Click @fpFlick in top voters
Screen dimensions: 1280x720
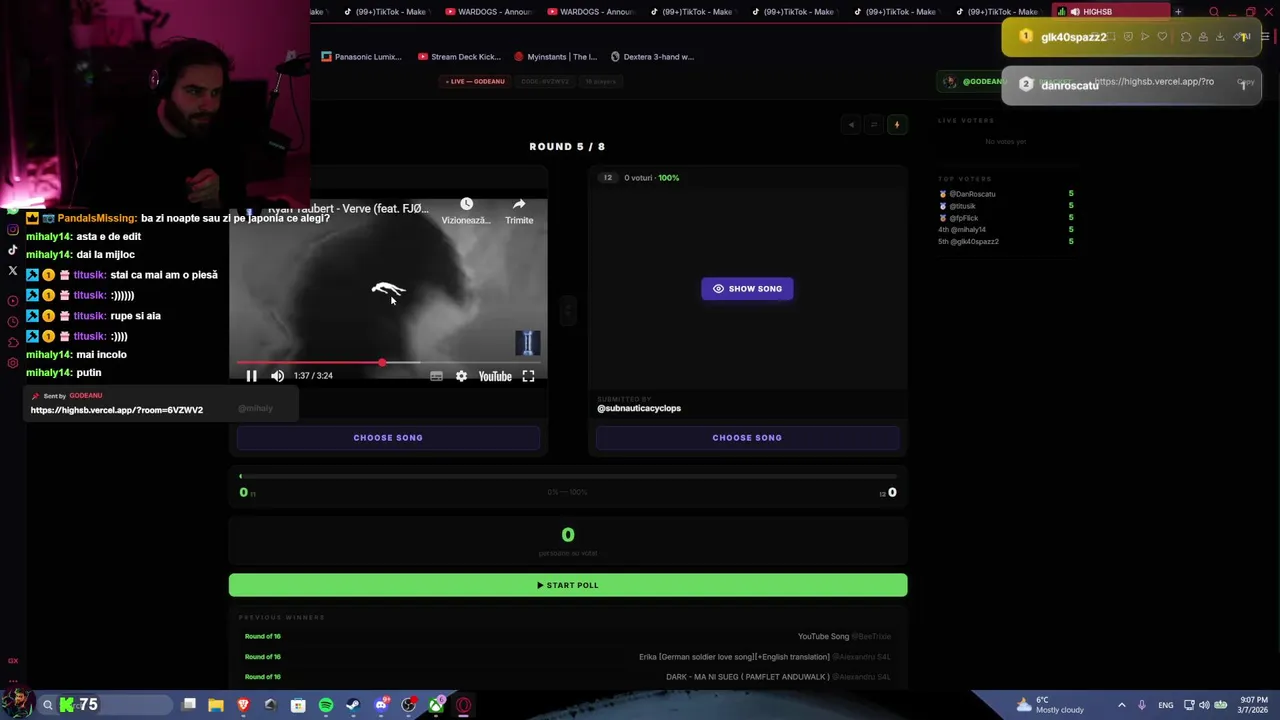[x=963, y=218]
